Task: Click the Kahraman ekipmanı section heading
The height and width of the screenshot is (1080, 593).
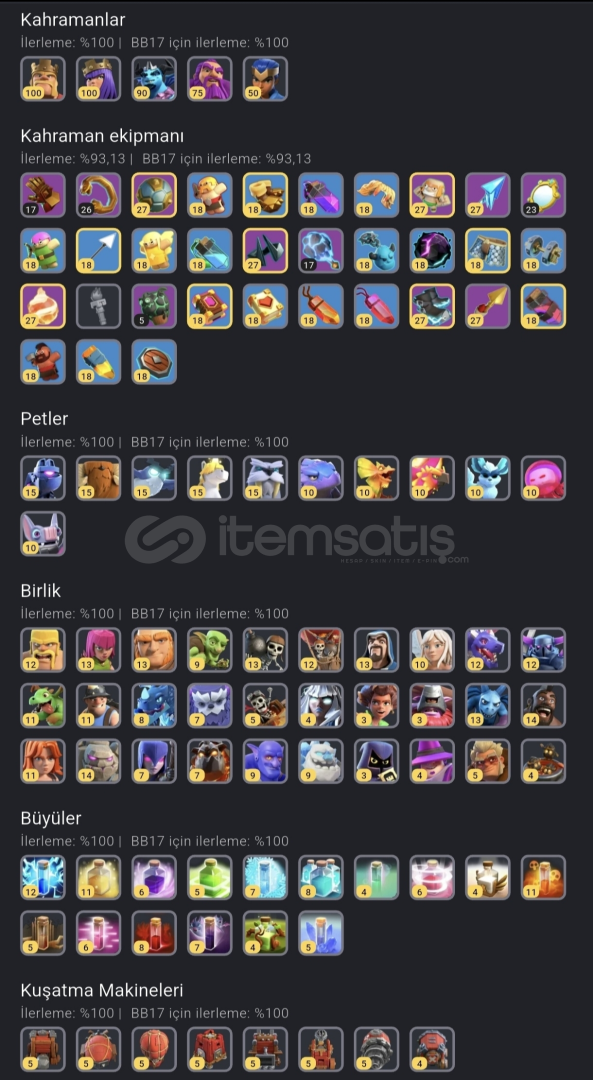Action: (x=102, y=136)
